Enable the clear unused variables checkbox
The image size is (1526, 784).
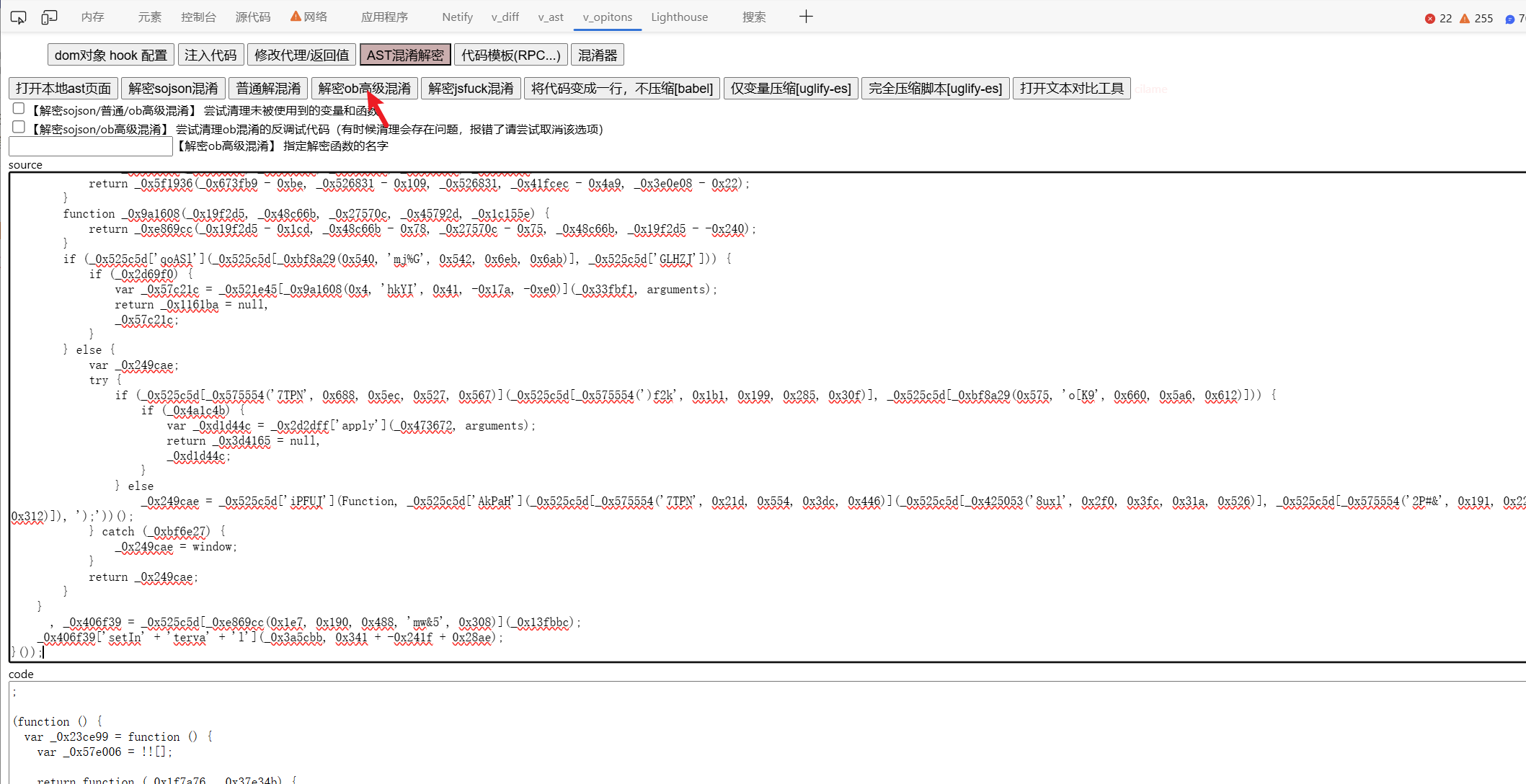(x=19, y=109)
